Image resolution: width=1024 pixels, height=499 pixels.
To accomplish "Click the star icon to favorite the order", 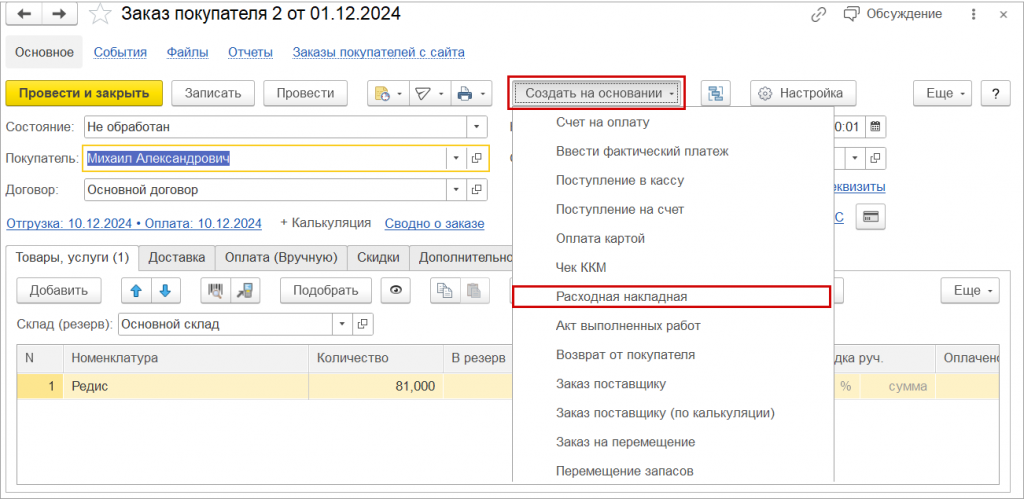I will (x=99, y=14).
